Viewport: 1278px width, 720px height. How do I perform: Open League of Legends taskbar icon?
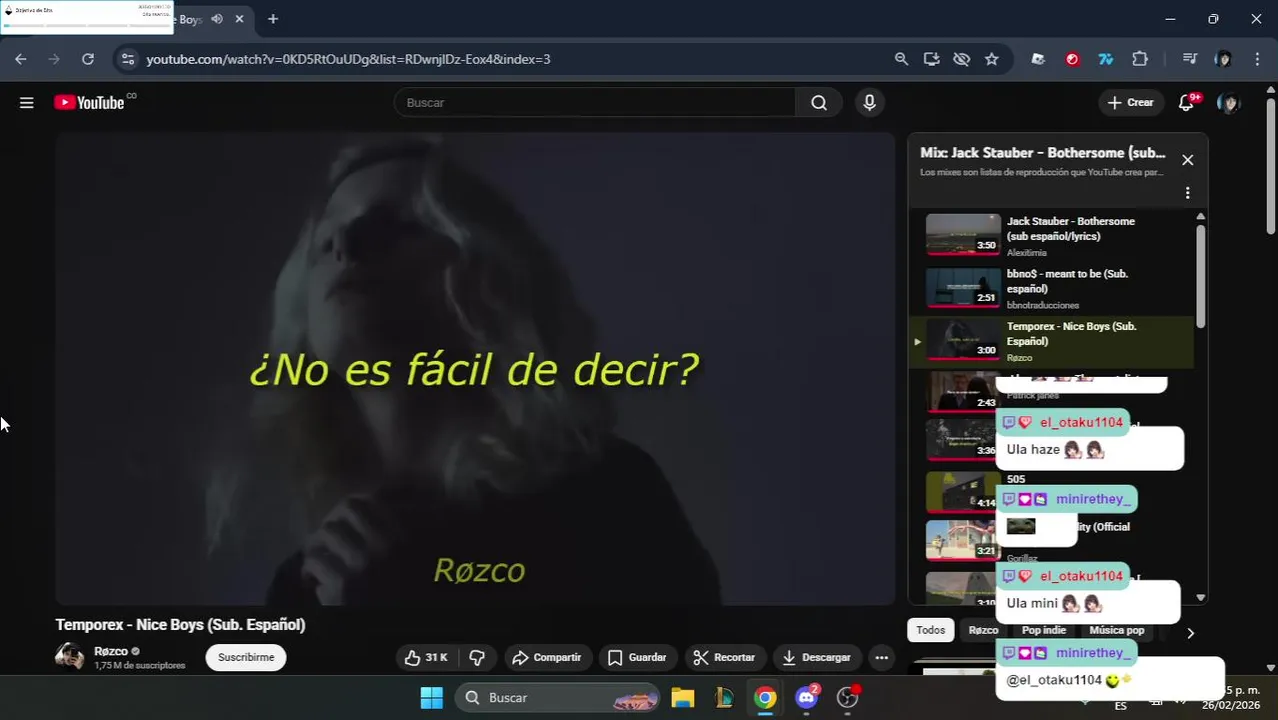click(x=724, y=697)
